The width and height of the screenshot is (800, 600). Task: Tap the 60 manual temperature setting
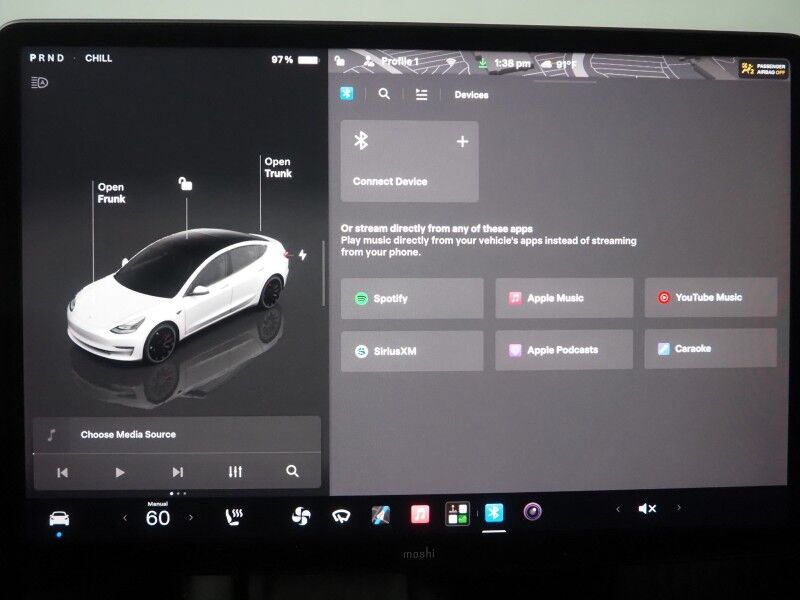[x=158, y=518]
